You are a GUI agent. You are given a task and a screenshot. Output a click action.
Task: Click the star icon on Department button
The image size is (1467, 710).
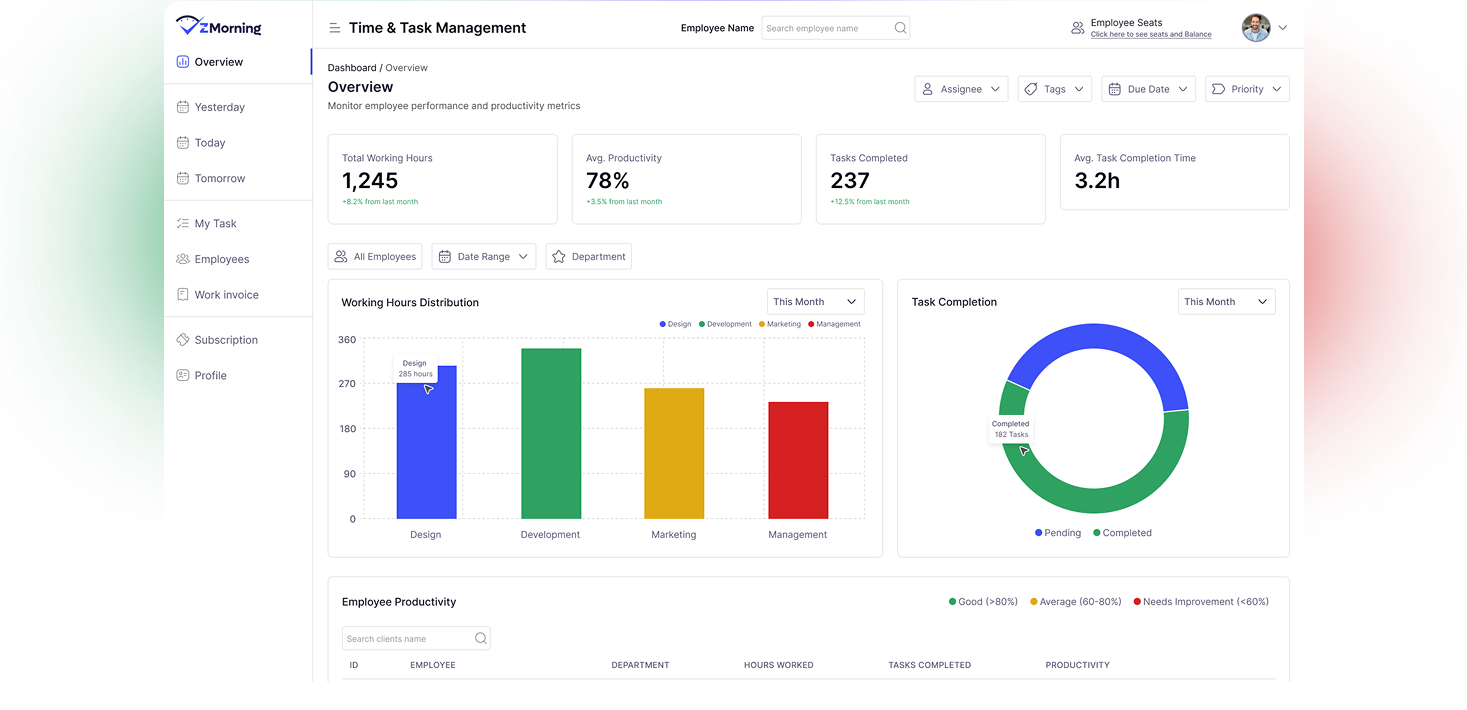point(559,257)
